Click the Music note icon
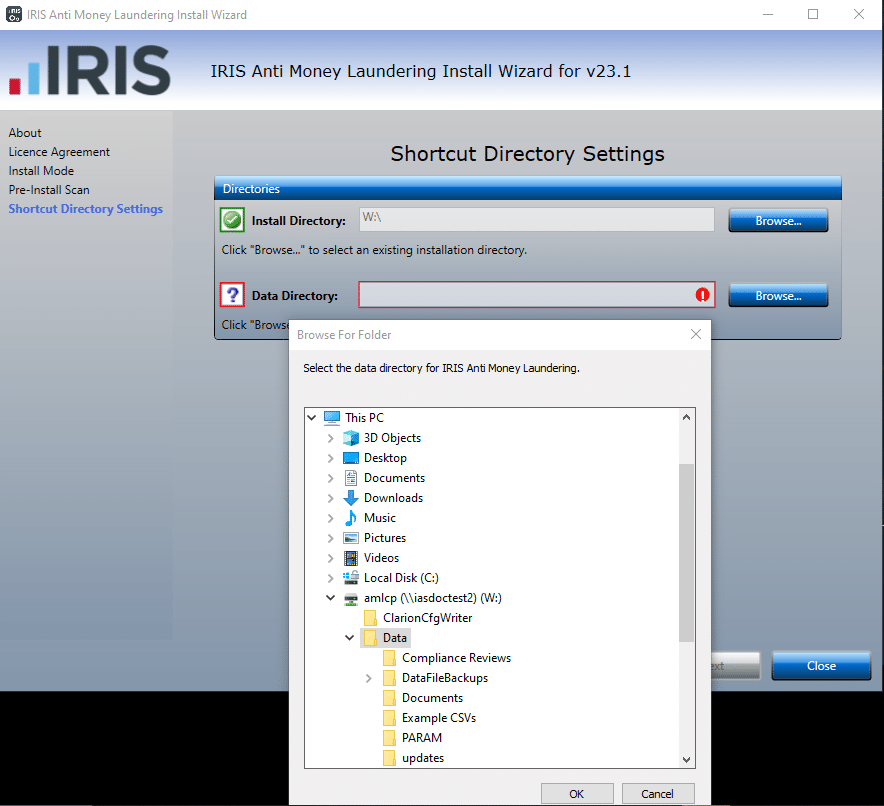Image resolution: width=884 pixels, height=806 pixels. point(351,518)
